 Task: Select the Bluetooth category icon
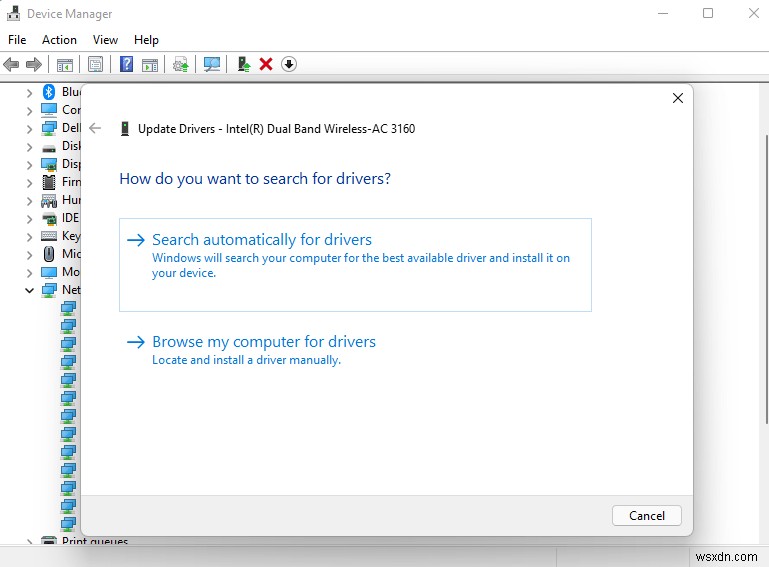click(49, 92)
